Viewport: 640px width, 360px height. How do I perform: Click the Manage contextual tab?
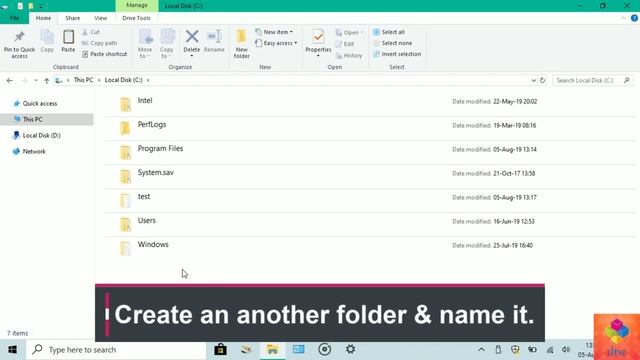137,5
